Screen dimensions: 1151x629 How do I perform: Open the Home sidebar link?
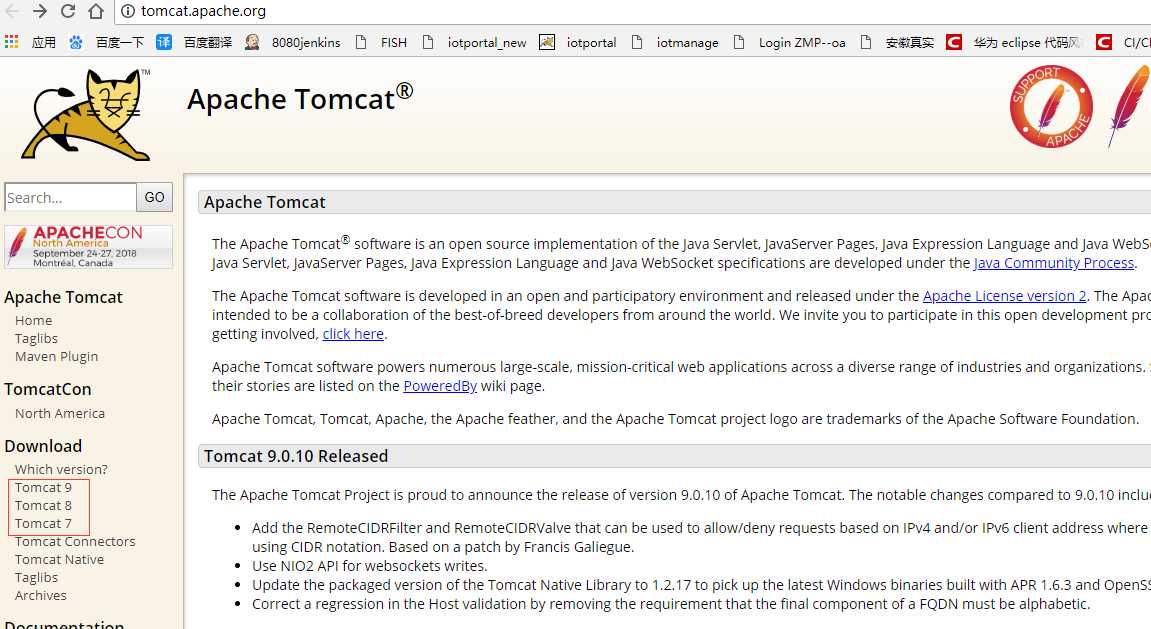(33, 321)
